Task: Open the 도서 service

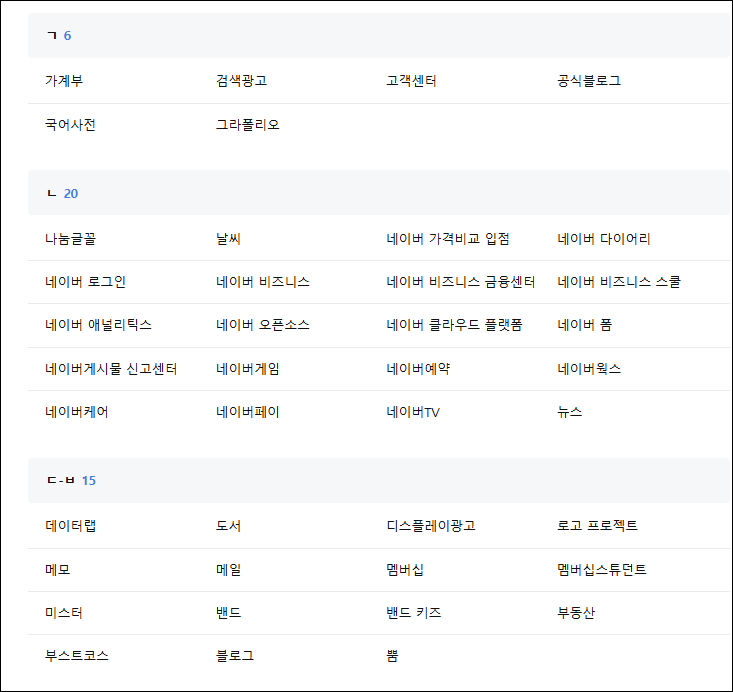Action: (228, 526)
